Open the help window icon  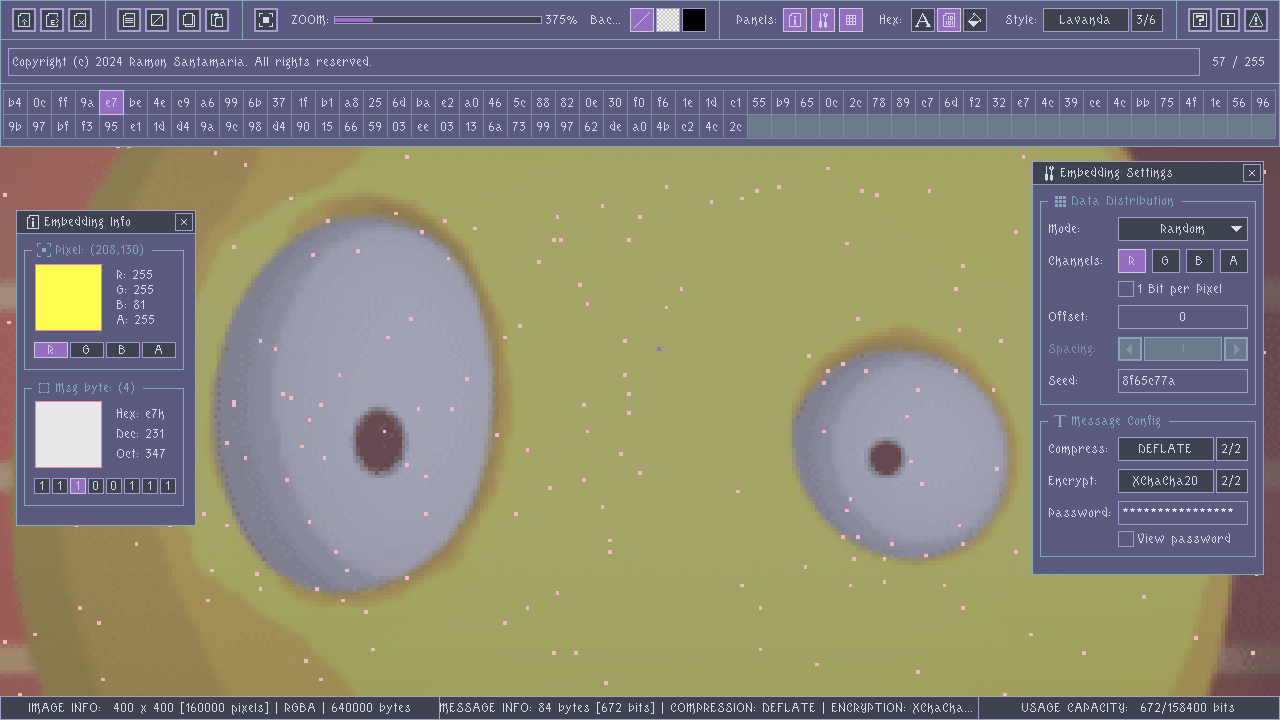tap(1201, 20)
